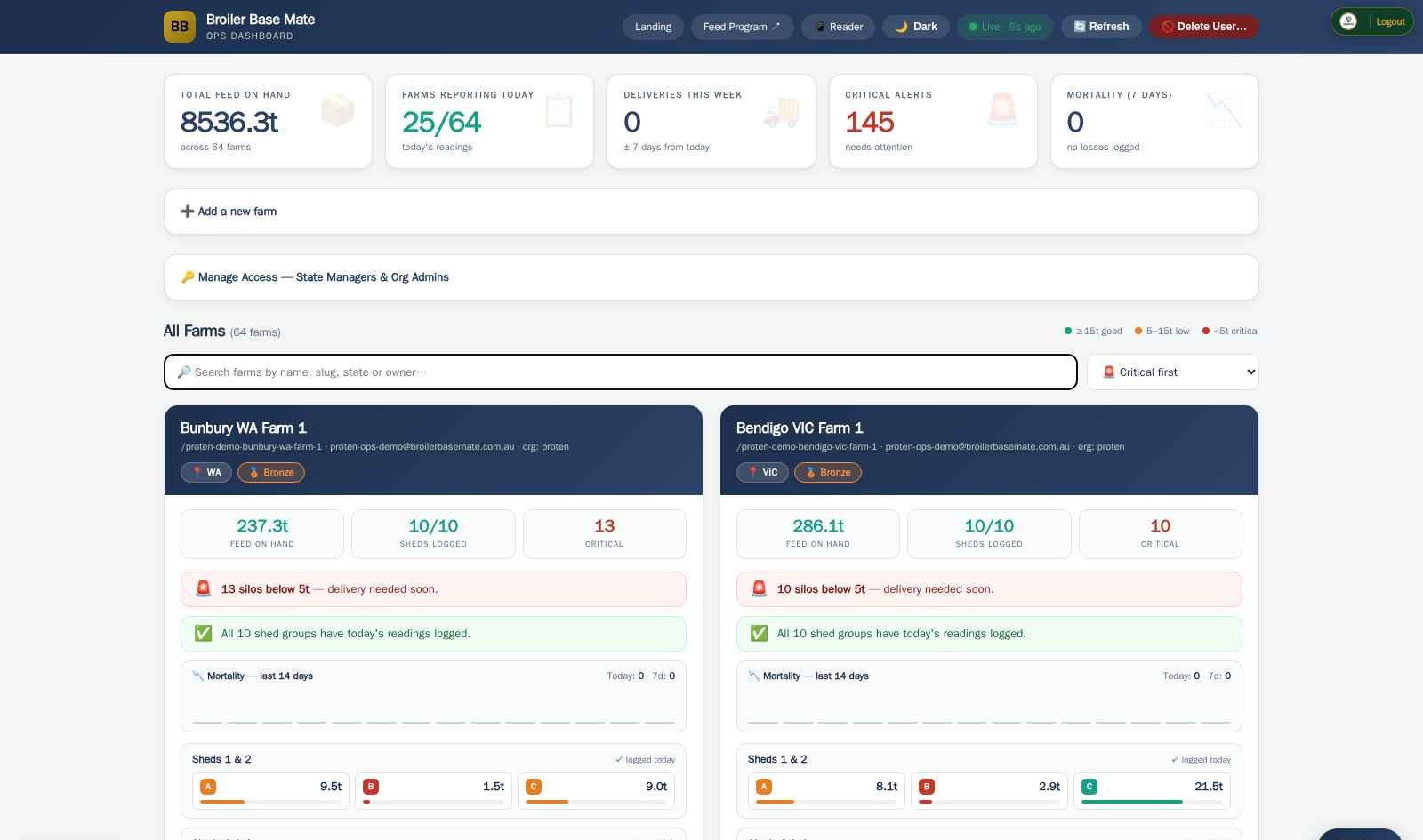Expand Manage Access section
Screen dimensions: 1423x840
[x=711, y=277]
